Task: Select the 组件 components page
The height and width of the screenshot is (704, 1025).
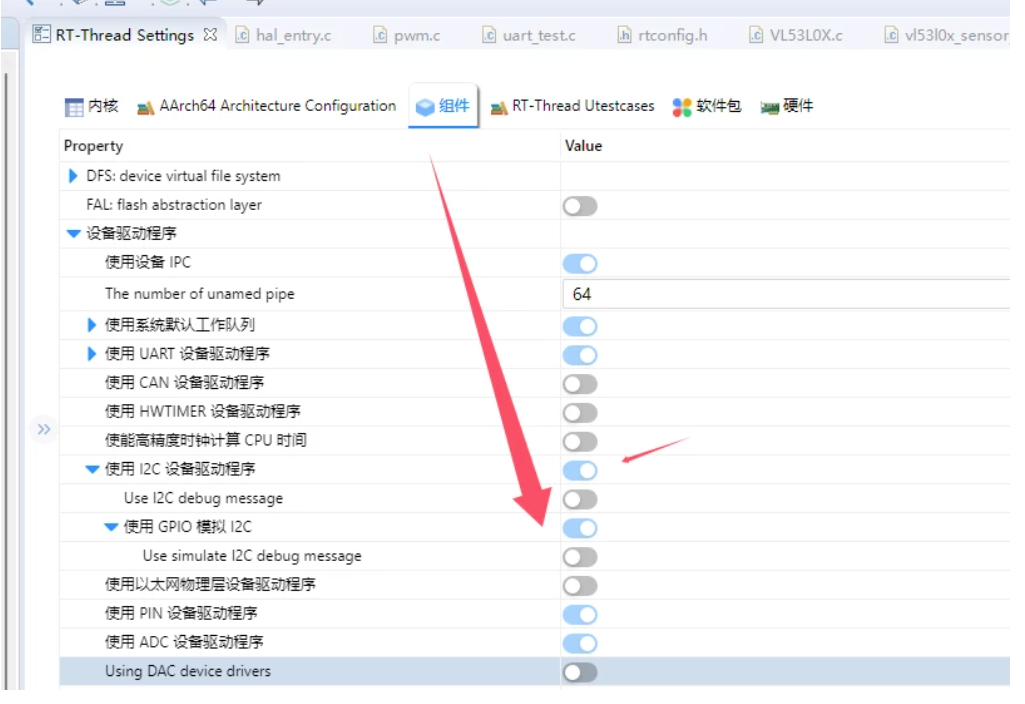Action: click(443, 106)
